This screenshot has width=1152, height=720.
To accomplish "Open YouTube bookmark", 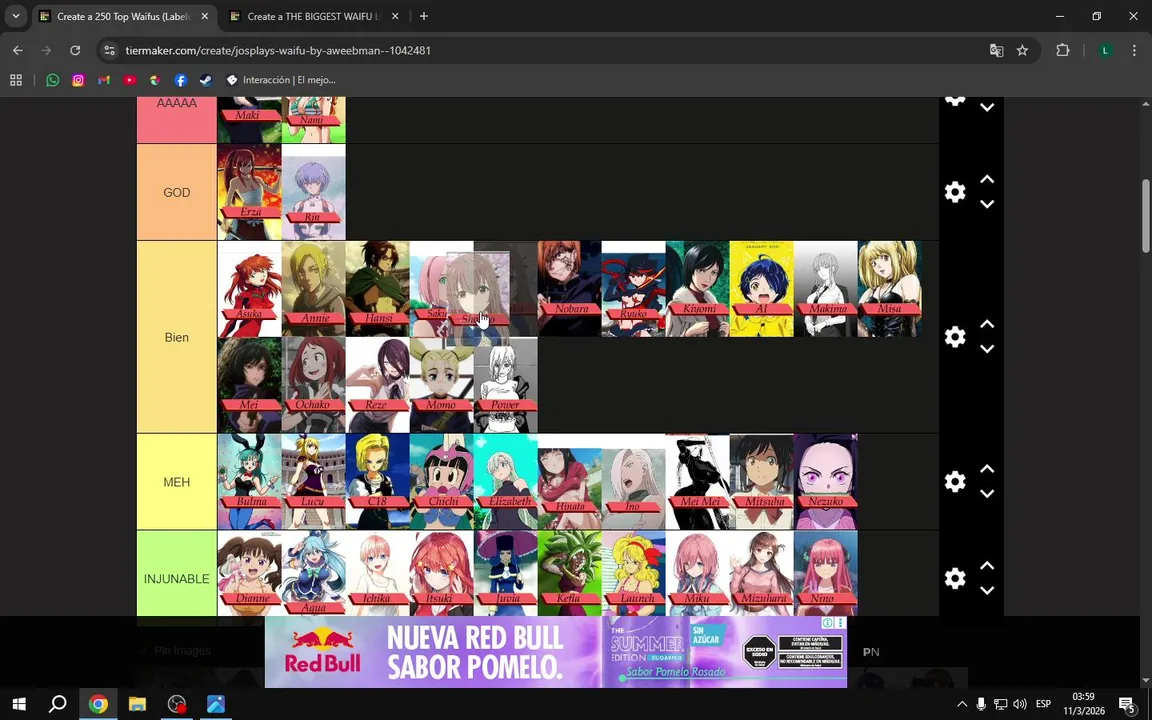I will [x=130, y=80].
